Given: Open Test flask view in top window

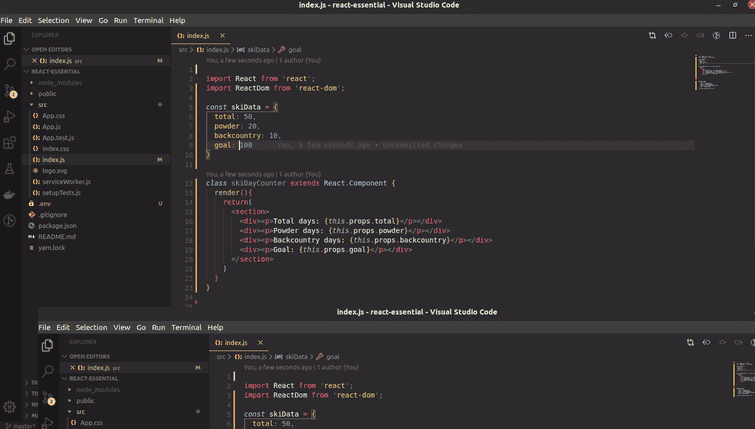Looking at the screenshot, I should (x=10, y=169).
